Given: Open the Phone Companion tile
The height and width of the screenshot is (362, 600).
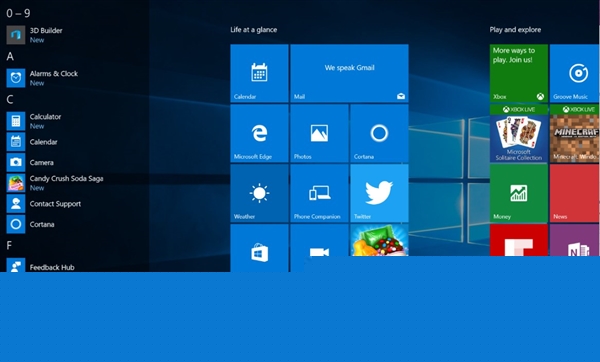Looking at the screenshot, I should (319, 193).
